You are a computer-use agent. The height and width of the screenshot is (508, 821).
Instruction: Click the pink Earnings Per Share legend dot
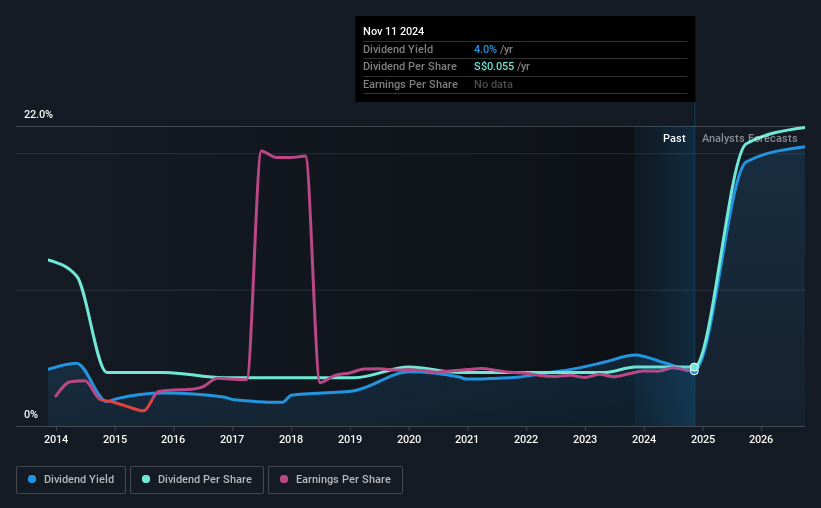(x=284, y=479)
